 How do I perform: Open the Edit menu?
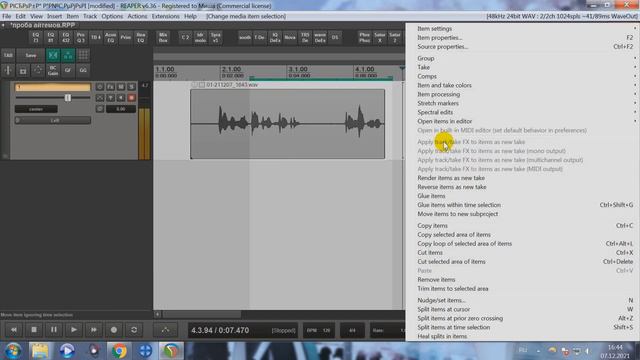(x=20, y=16)
